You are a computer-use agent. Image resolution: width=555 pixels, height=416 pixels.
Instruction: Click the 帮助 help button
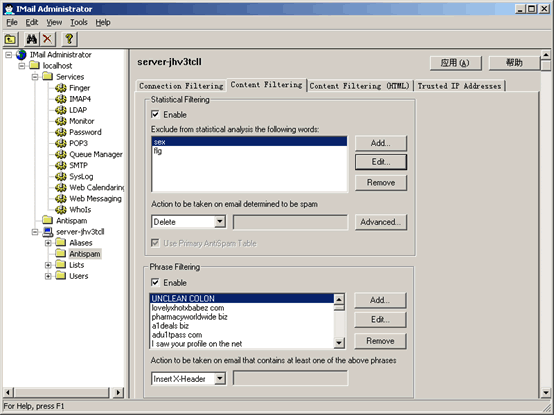coord(514,63)
